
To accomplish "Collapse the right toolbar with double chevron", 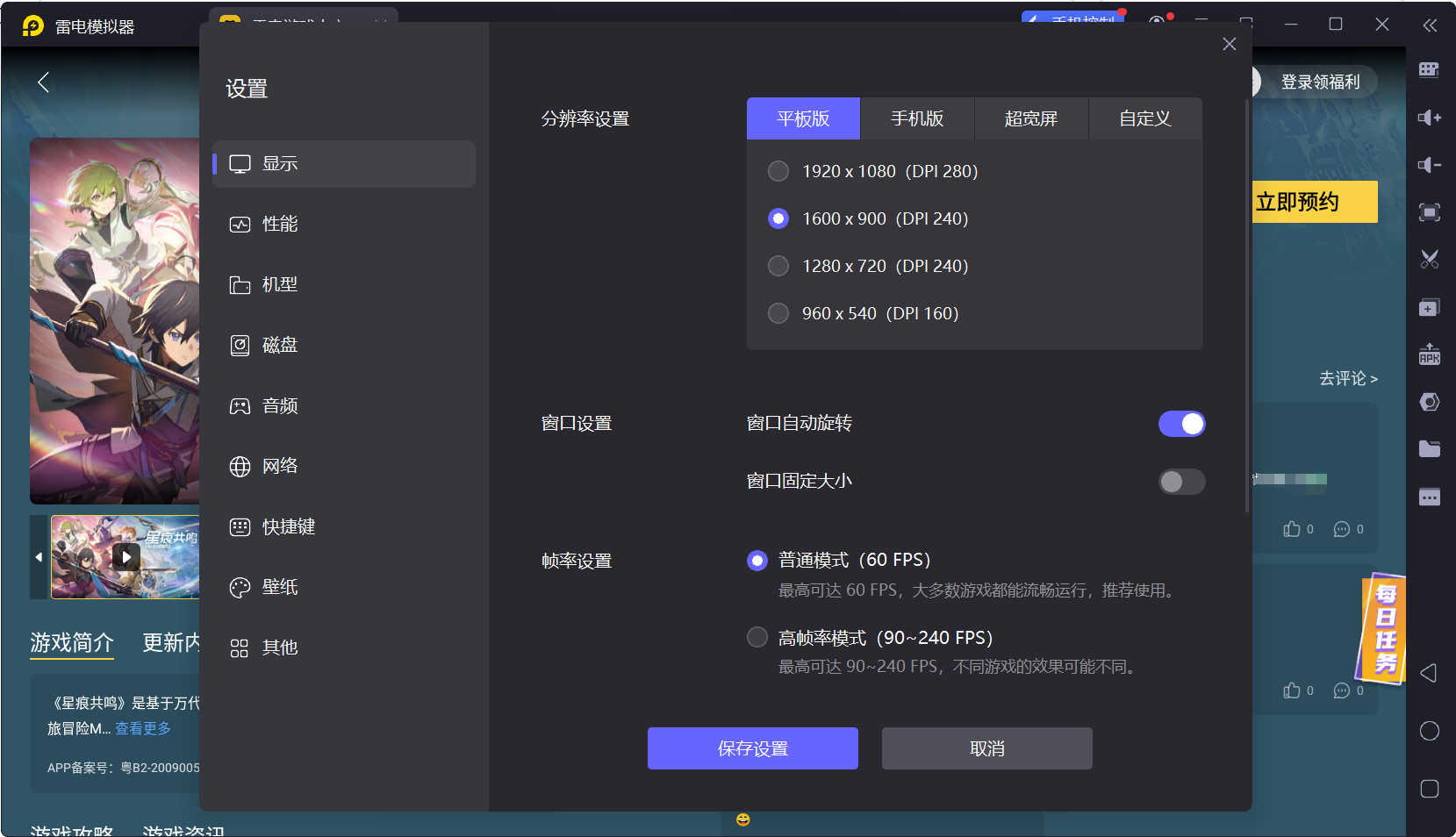I will (1430, 25).
